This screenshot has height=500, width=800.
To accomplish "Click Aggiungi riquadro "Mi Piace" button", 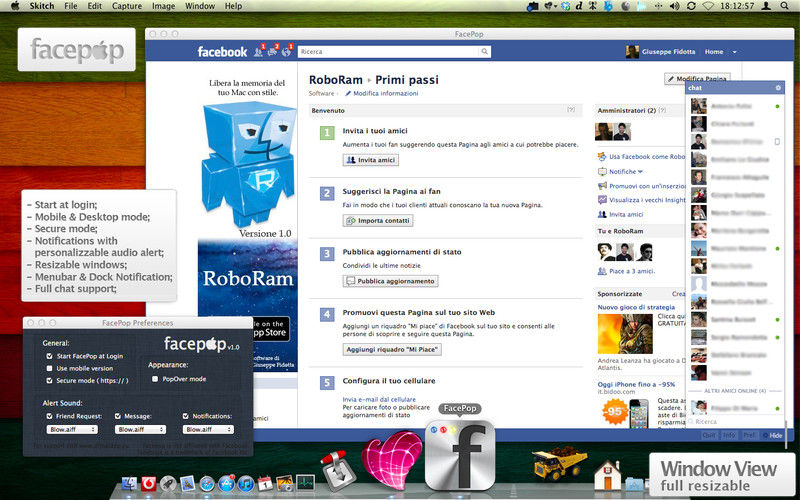I will [x=392, y=349].
